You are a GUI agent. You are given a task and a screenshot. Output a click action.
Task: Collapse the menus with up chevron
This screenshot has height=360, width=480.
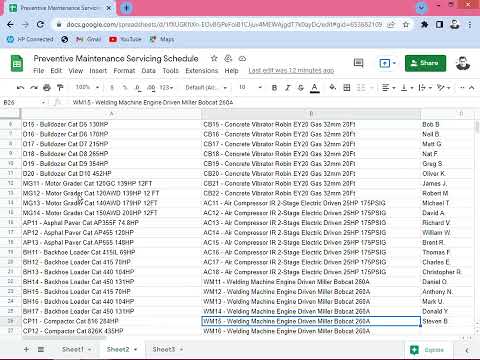[x=471, y=88]
